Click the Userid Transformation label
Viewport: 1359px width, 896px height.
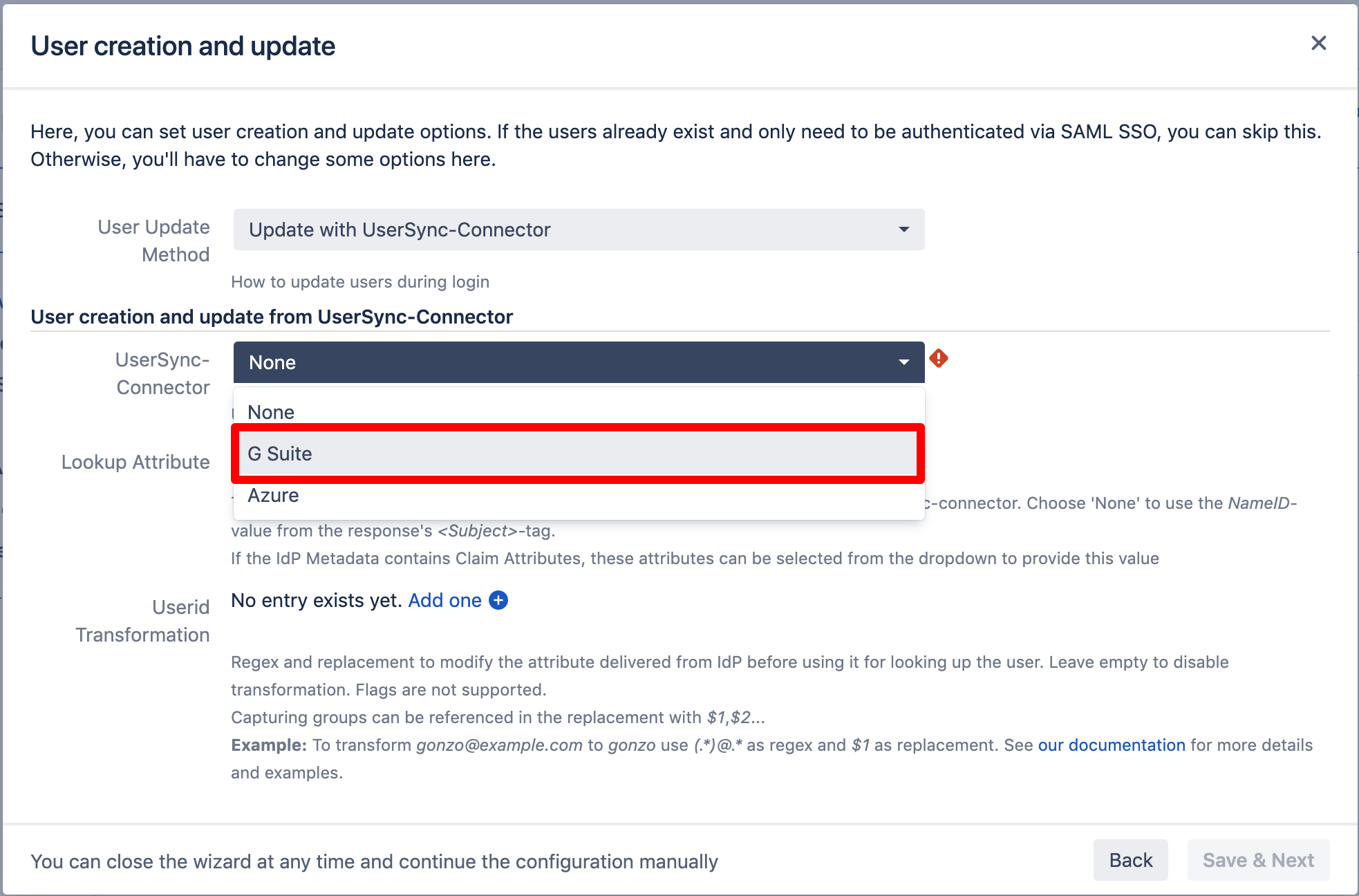(143, 621)
